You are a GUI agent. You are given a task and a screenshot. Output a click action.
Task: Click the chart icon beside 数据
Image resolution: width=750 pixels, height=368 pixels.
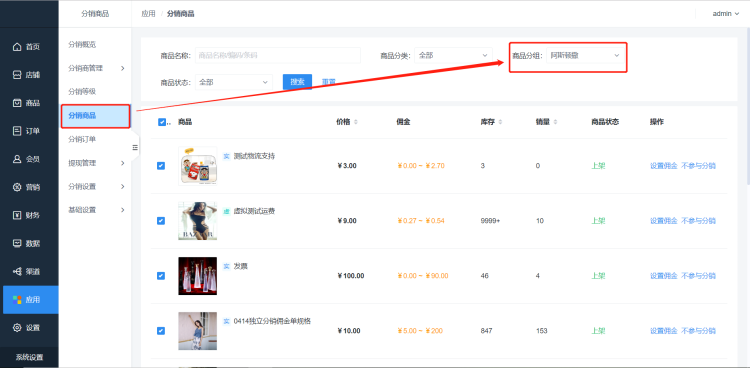(17, 244)
